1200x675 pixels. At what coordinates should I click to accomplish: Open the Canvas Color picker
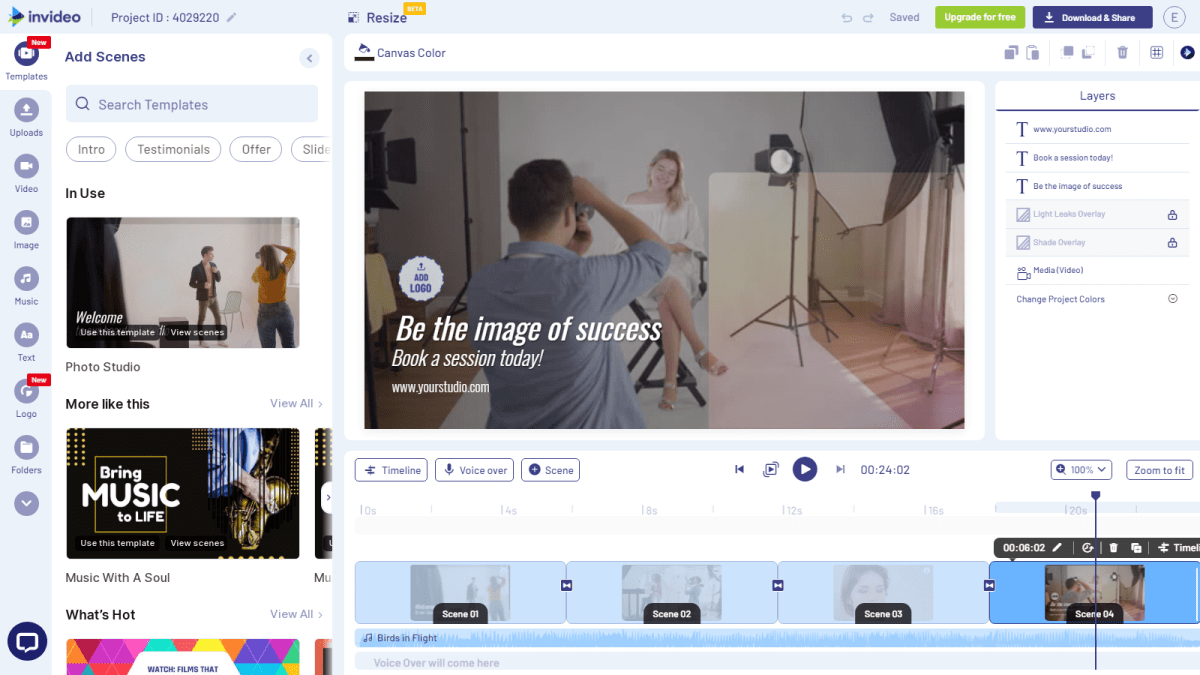point(402,53)
